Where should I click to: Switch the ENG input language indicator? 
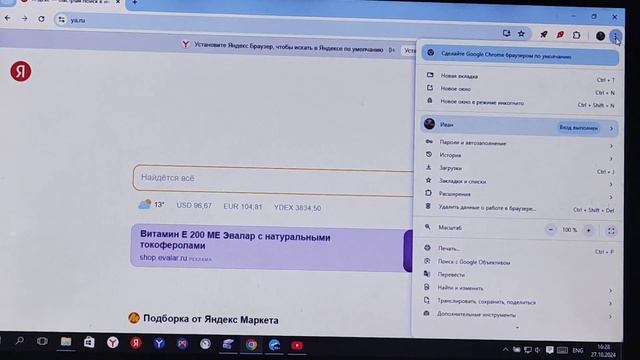tap(578, 351)
